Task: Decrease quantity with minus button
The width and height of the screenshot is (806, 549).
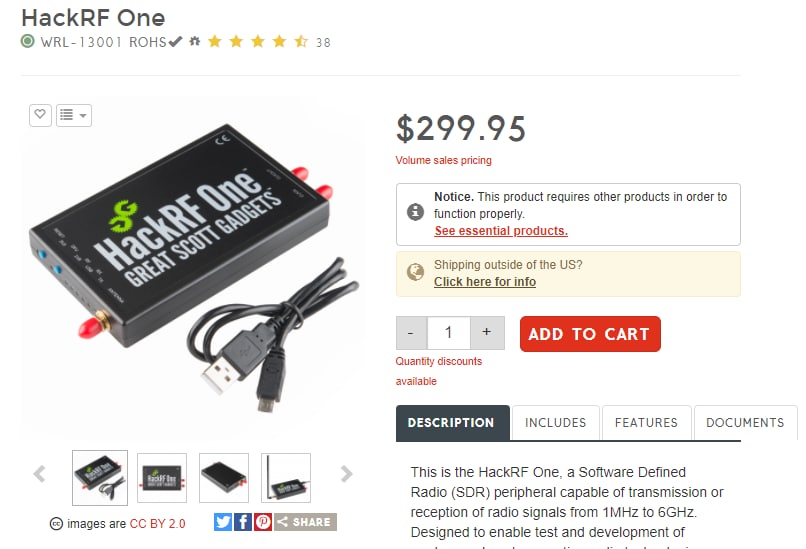Action: [411, 333]
